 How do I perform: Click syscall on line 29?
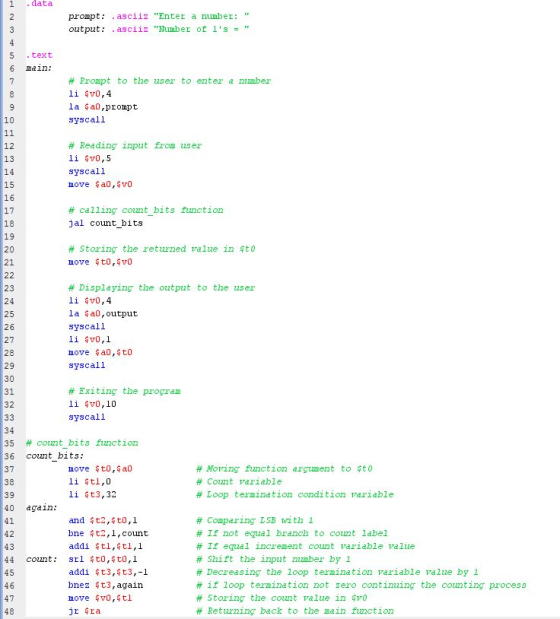tap(87, 365)
